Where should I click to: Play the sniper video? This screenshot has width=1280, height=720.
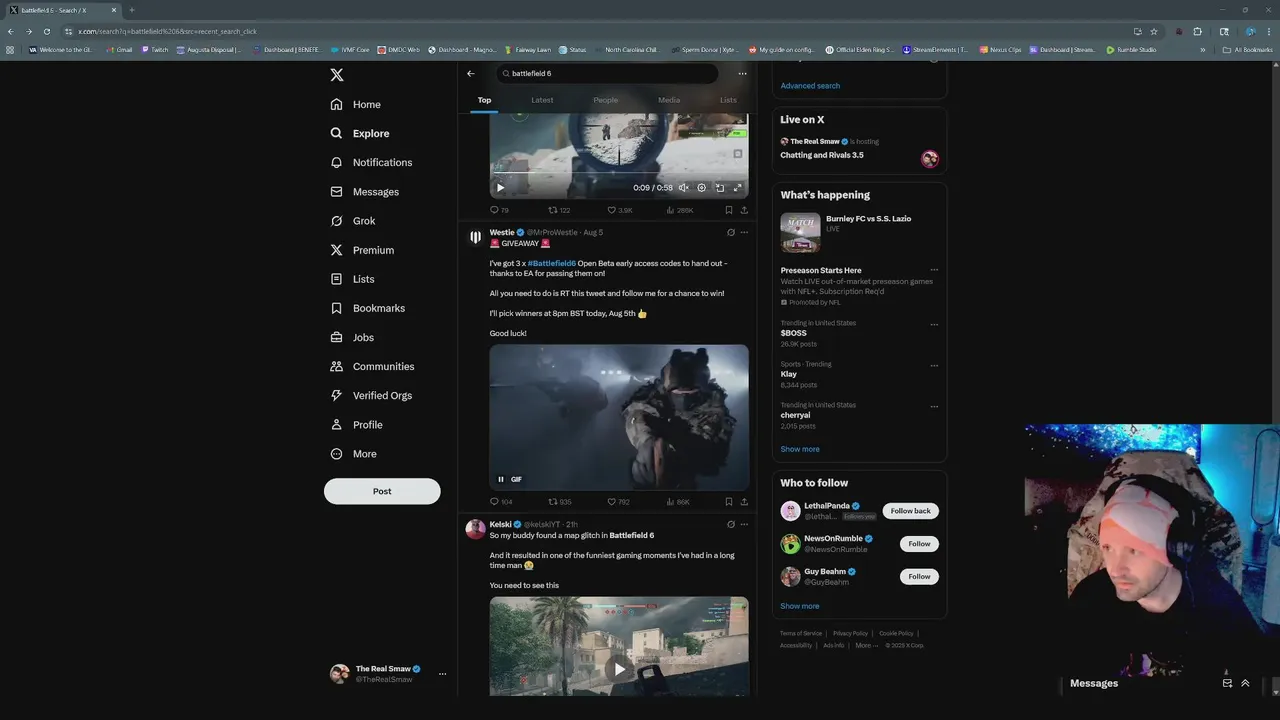(501, 187)
